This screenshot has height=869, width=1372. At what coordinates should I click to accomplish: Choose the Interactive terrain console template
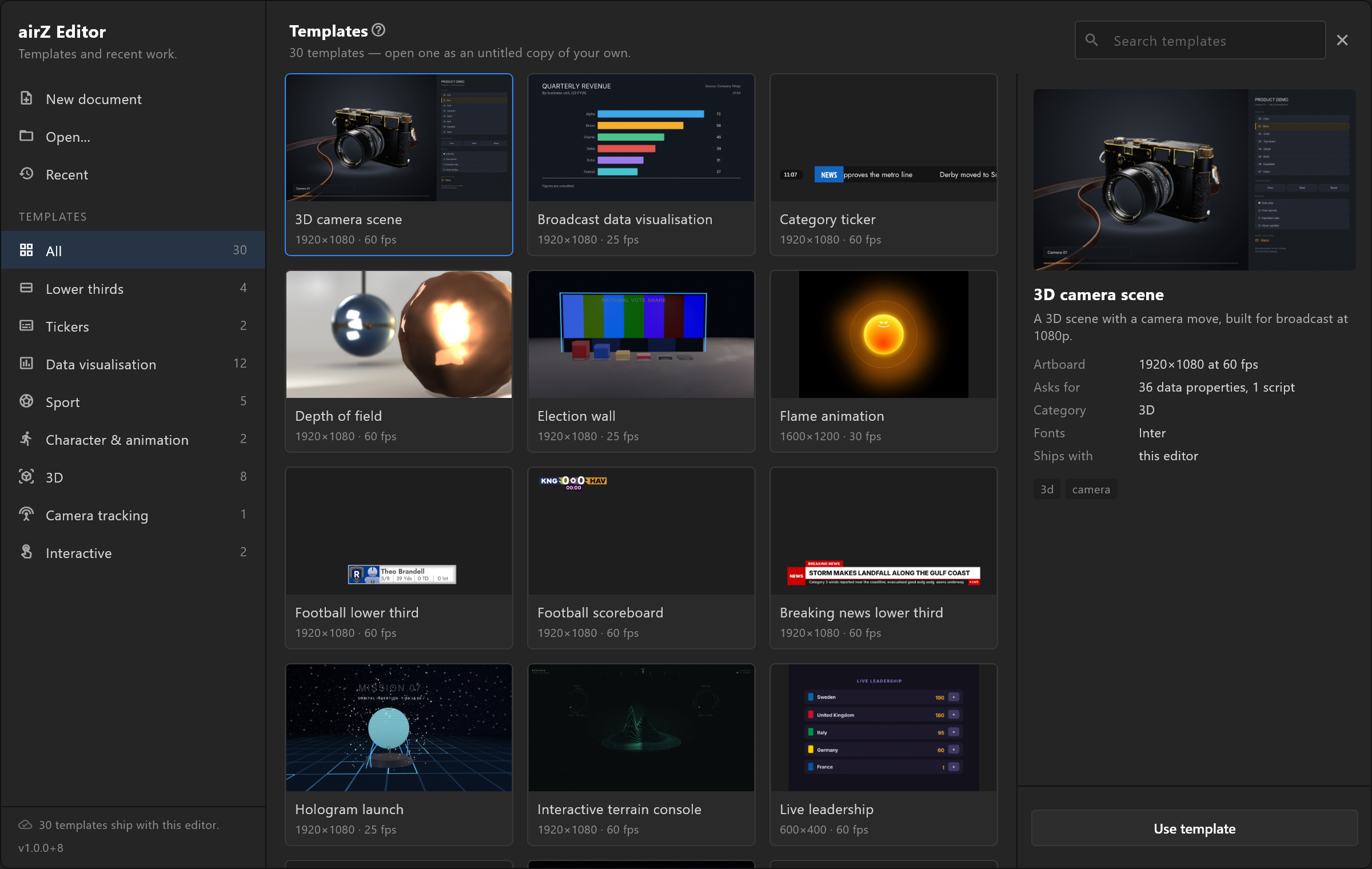click(x=641, y=755)
